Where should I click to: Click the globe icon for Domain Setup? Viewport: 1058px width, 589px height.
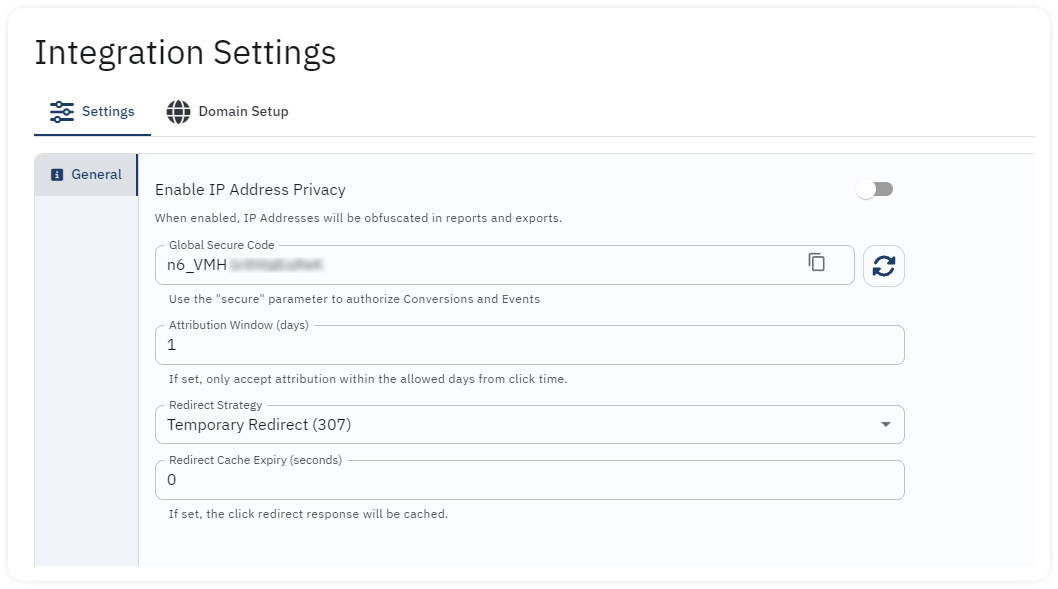pos(178,111)
